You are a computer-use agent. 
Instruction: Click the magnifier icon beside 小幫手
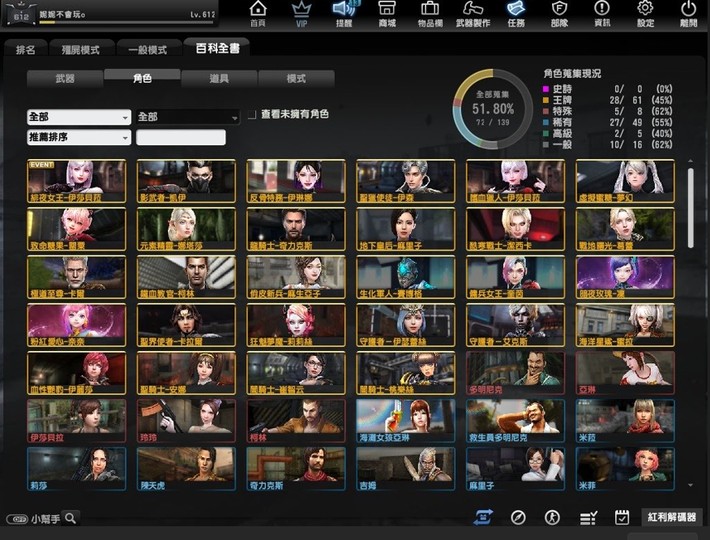coord(71,518)
